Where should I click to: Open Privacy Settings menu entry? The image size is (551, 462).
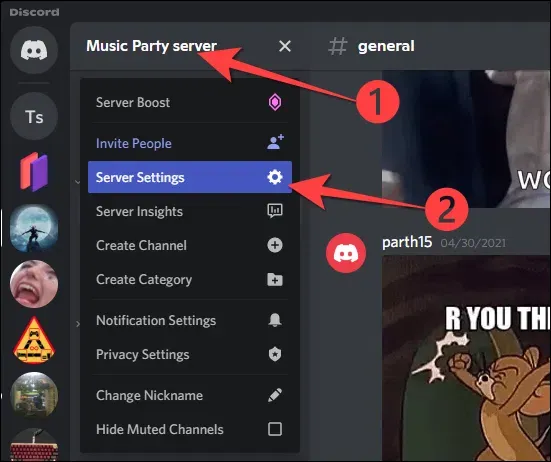[x=190, y=354]
